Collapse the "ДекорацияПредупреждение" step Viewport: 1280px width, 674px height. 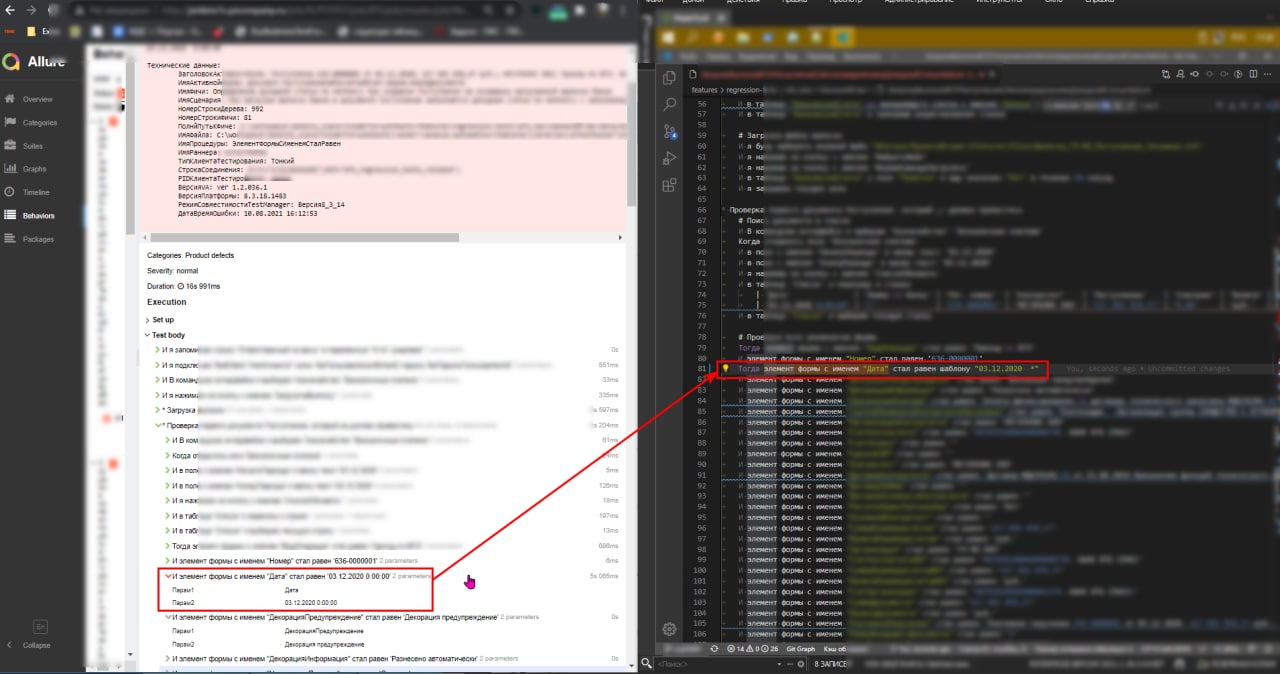tap(168, 617)
